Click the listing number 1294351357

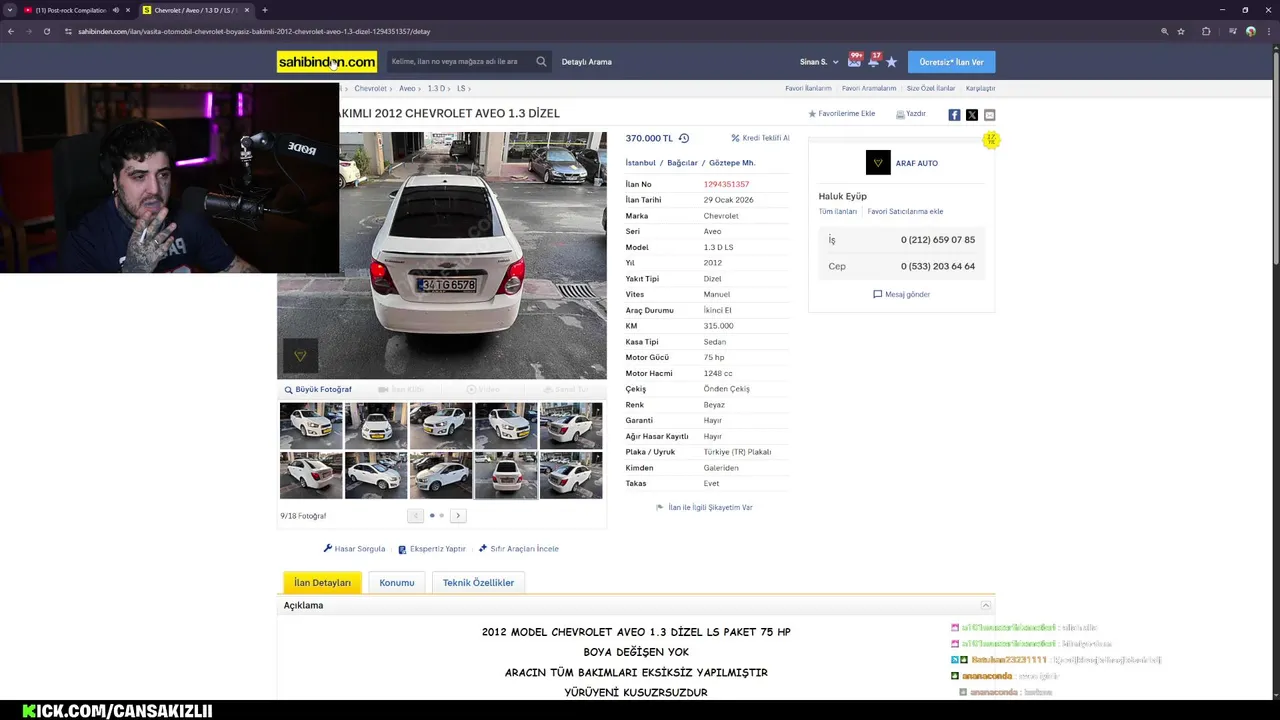click(726, 184)
